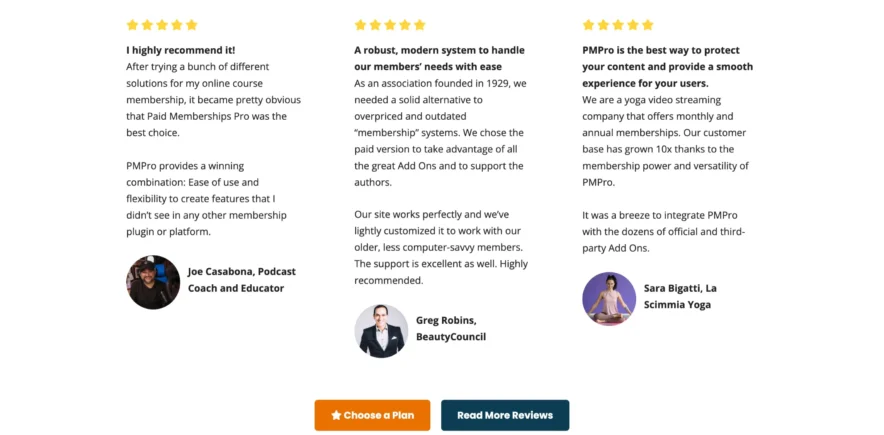Click last star above Sara Bigatti's review

point(648,25)
